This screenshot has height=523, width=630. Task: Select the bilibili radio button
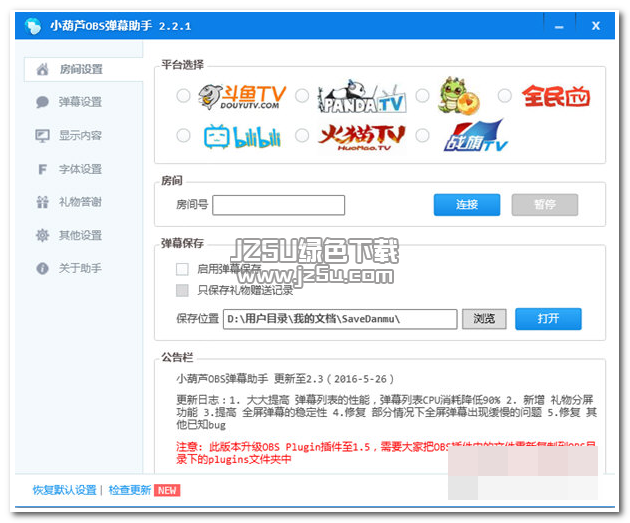click(x=183, y=135)
